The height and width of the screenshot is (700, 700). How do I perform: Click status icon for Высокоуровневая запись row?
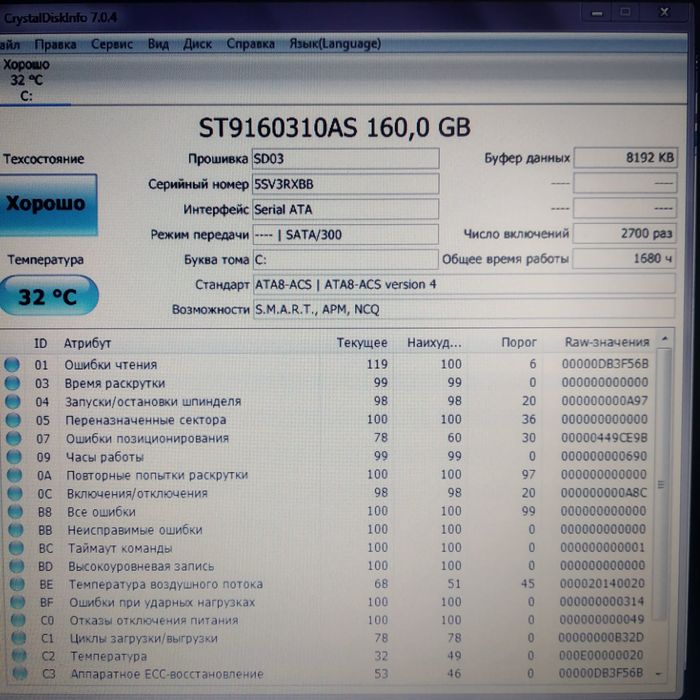[x=17, y=566]
